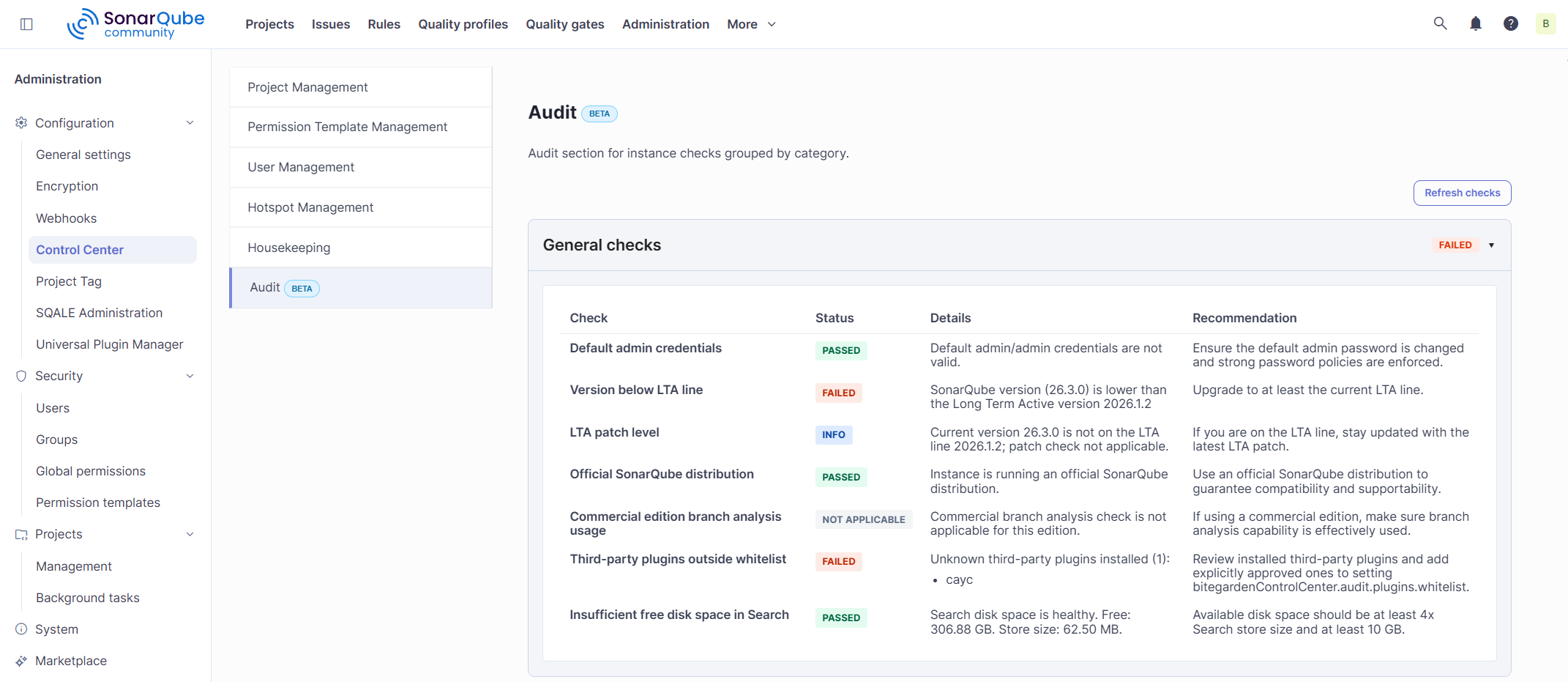Open Projects in the top navigation
1568x682 pixels.
[x=269, y=24]
